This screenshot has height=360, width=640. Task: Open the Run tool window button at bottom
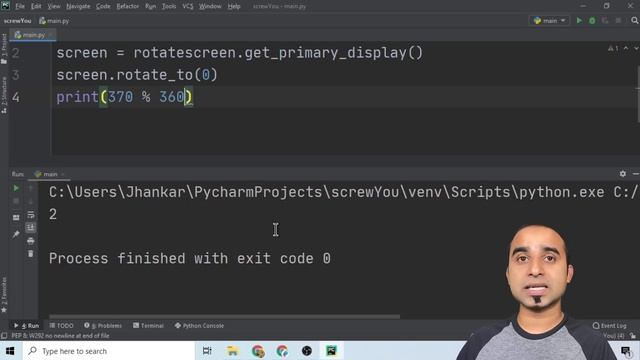point(26,326)
